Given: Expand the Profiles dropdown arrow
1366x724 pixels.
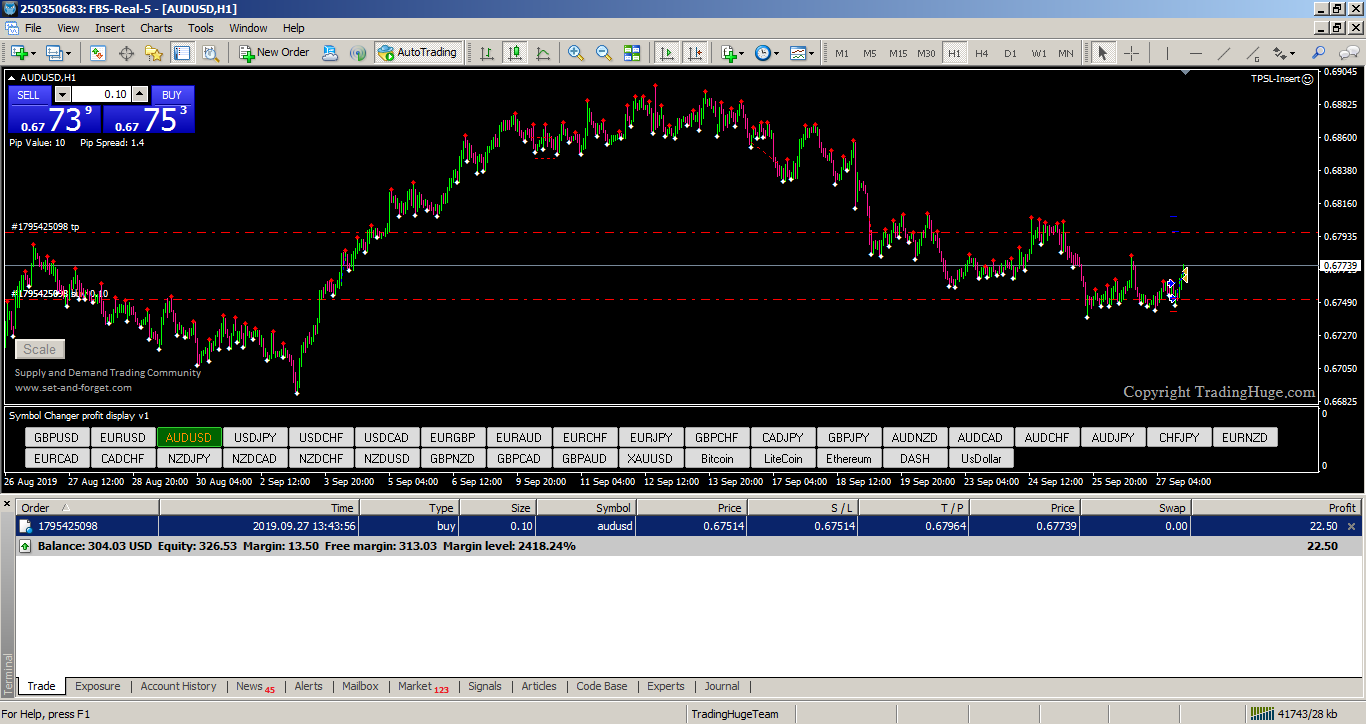Looking at the screenshot, I should [x=68, y=54].
